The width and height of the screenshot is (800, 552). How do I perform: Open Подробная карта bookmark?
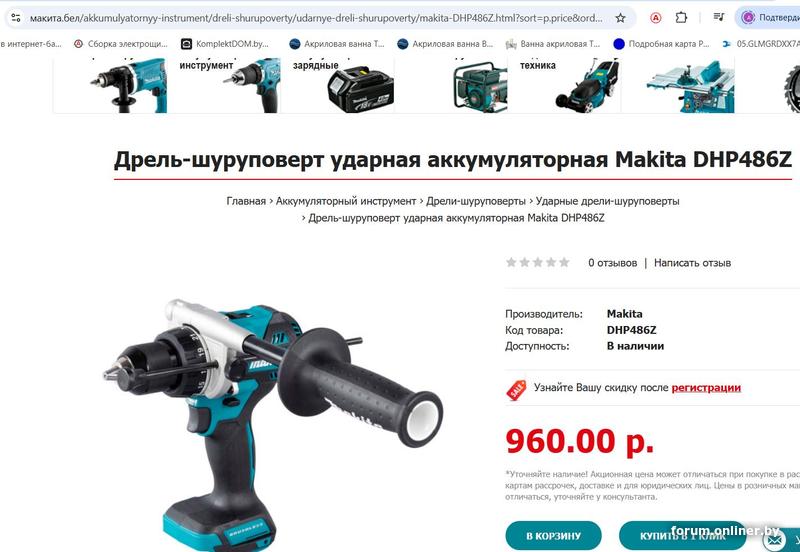[662, 44]
